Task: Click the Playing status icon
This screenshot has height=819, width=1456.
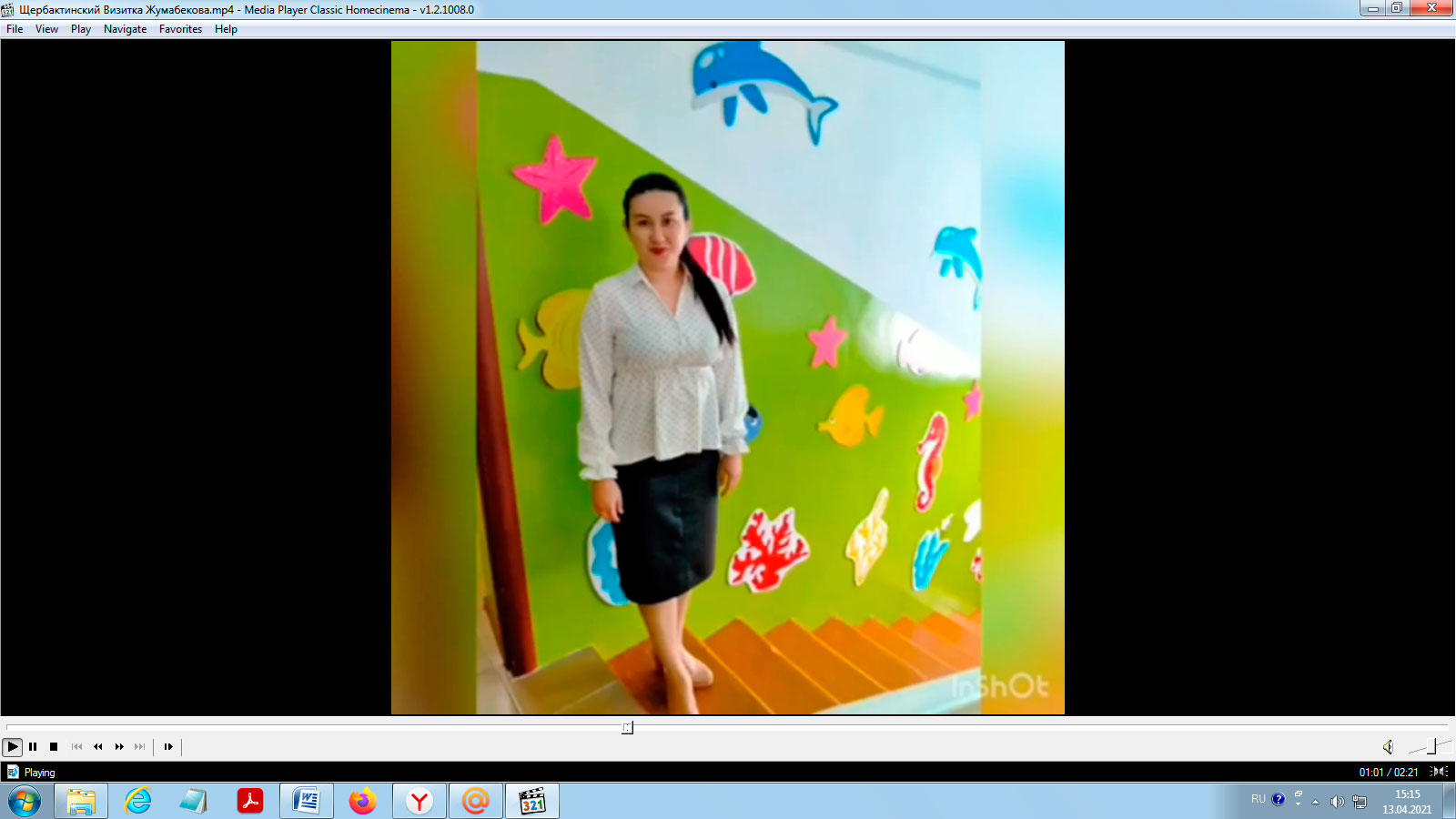Action: click(13, 772)
